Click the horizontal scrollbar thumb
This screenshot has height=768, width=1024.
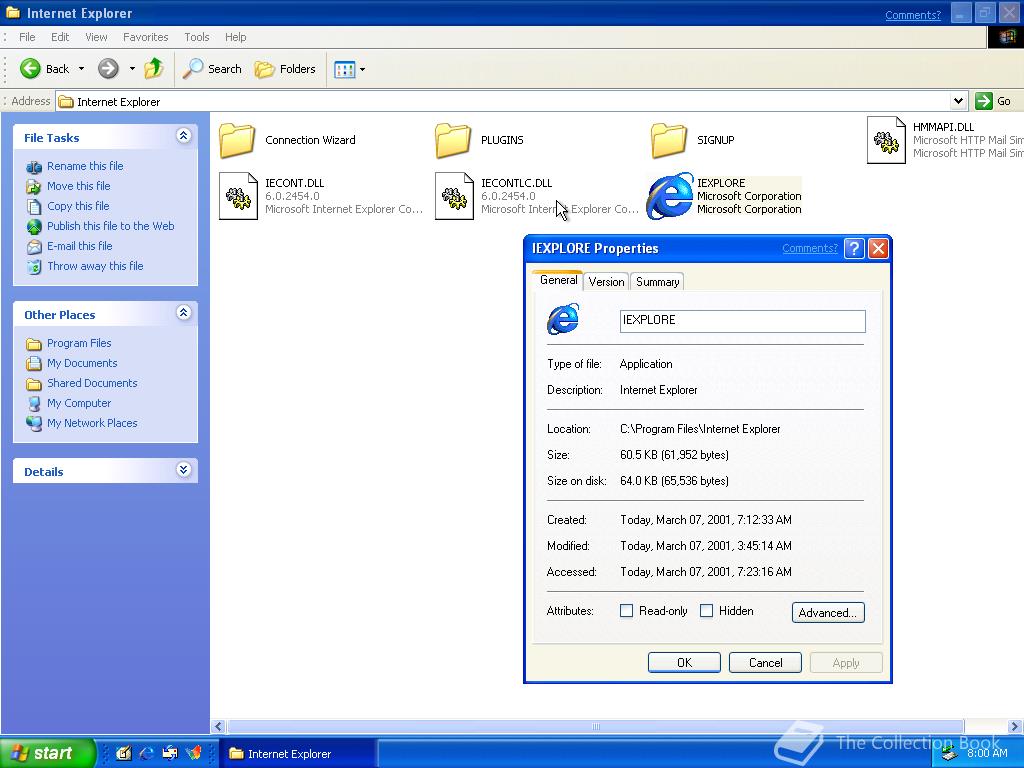tap(595, 726)
